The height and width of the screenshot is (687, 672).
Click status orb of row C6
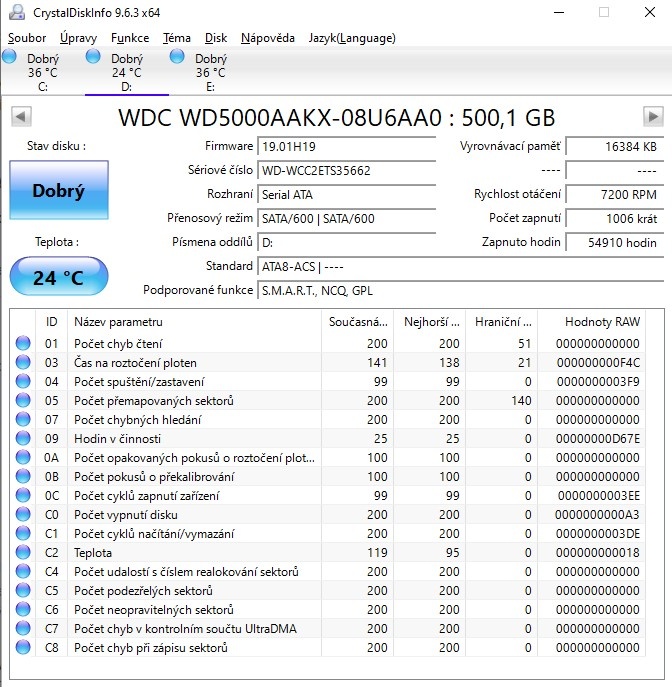[23, 609]
